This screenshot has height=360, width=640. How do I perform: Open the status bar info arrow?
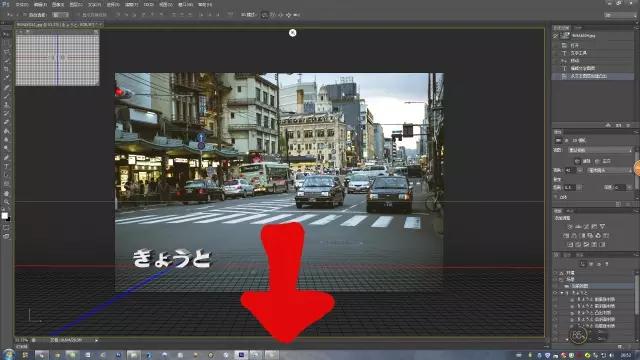pyautogui.click(x=97, y=340)
